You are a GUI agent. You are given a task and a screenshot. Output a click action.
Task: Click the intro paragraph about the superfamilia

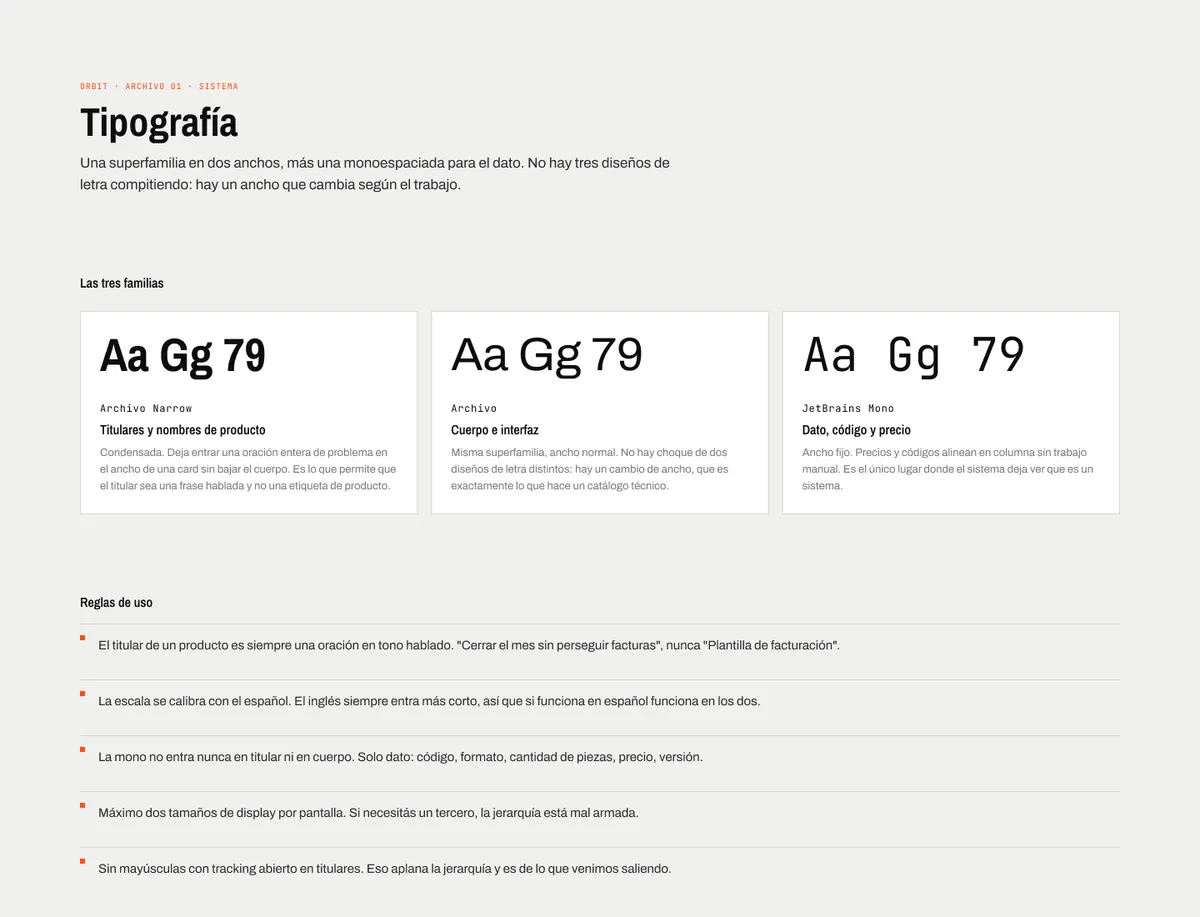click(375, 173)
